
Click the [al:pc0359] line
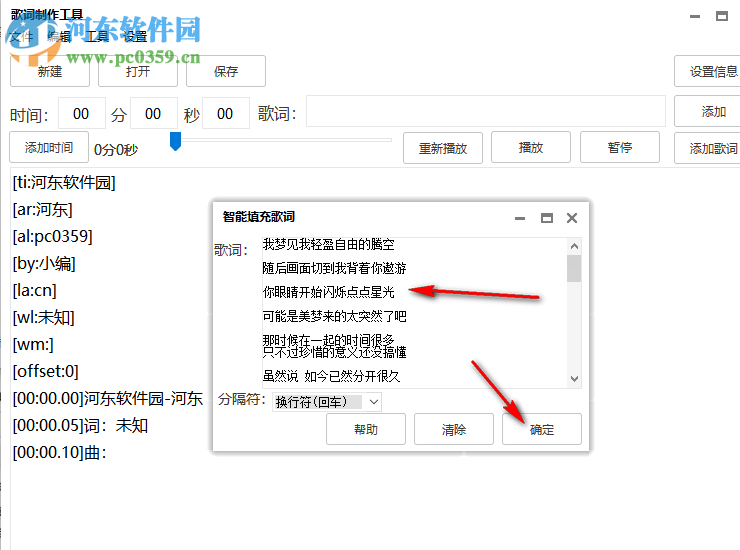[x=52, y=236]
